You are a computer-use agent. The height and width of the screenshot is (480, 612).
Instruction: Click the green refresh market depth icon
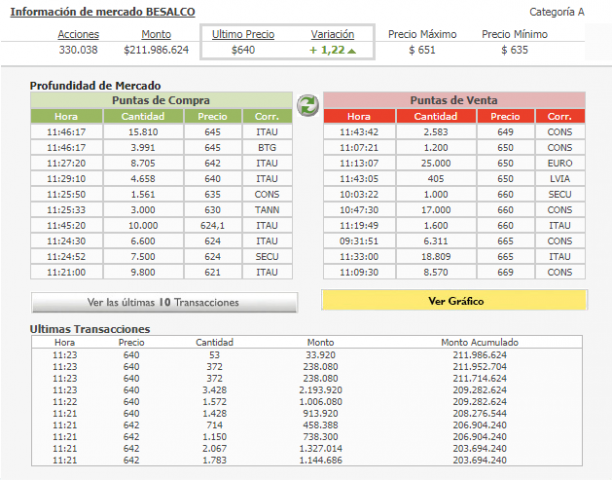[308, 105]
